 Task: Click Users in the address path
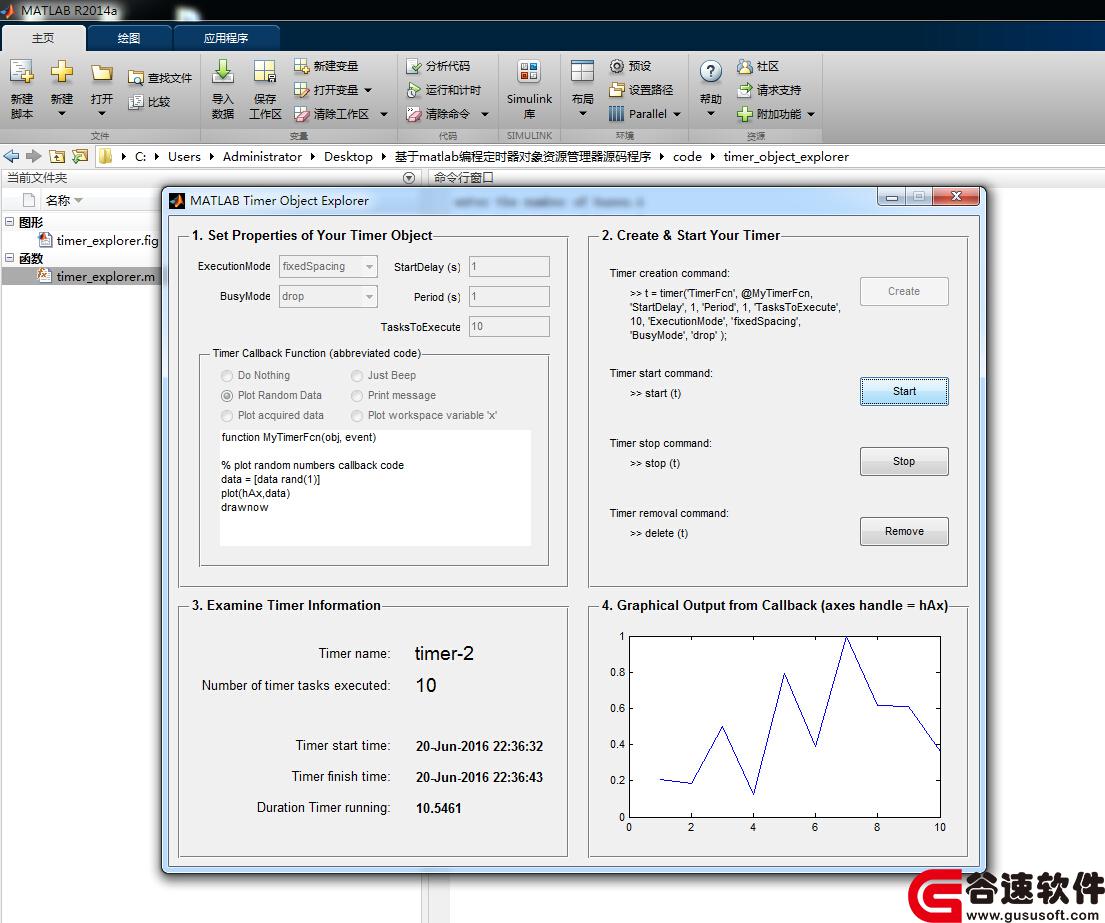(184, 156)
